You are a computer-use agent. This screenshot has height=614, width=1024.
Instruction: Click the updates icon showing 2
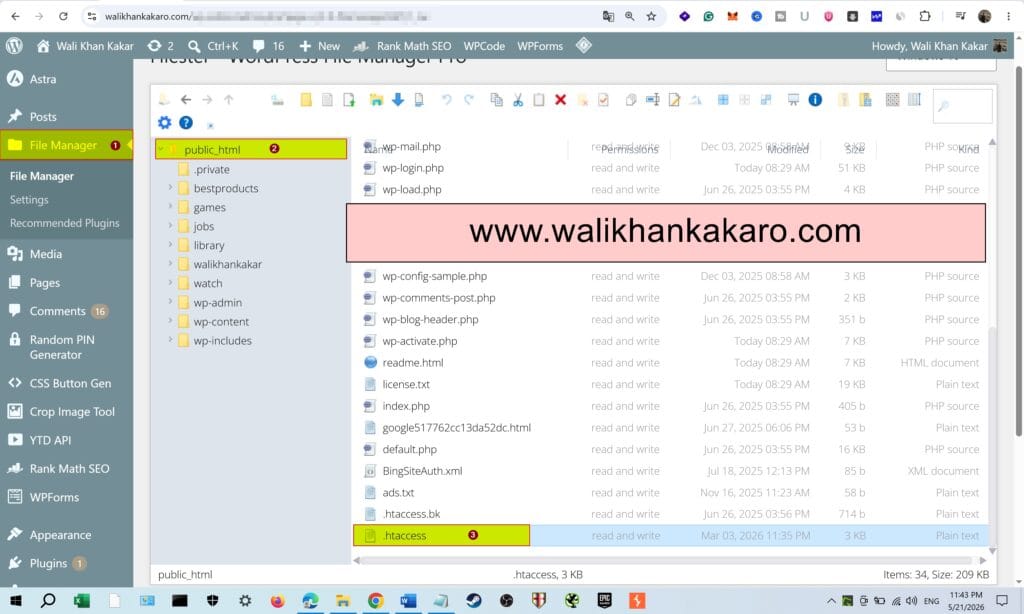point(161,46)
